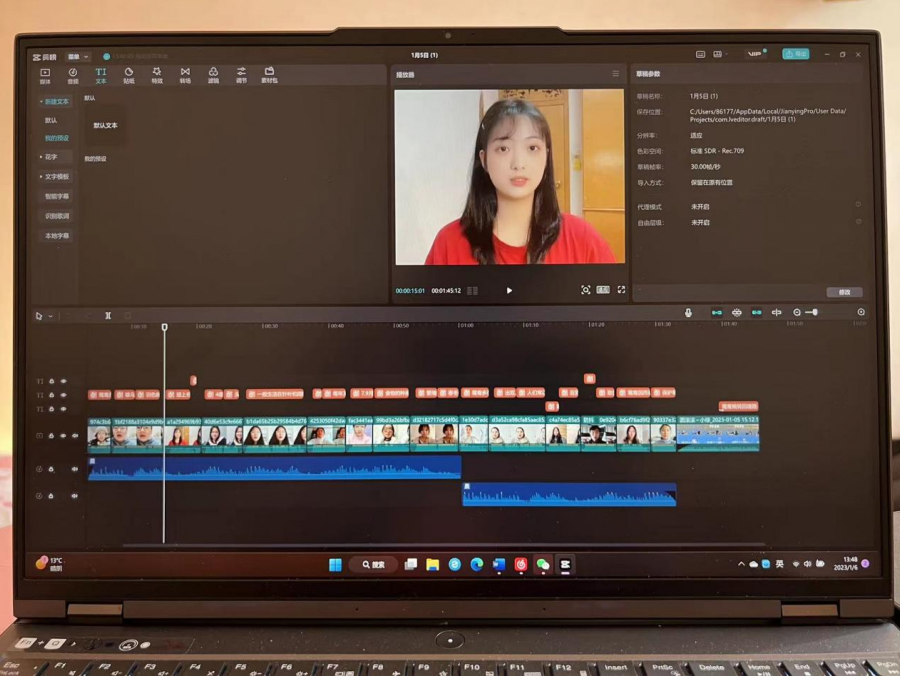The height and width of the screenshot is (676, 900).
Task: Click the microphone voice-over record icon
Action: (x=688, y=313)
